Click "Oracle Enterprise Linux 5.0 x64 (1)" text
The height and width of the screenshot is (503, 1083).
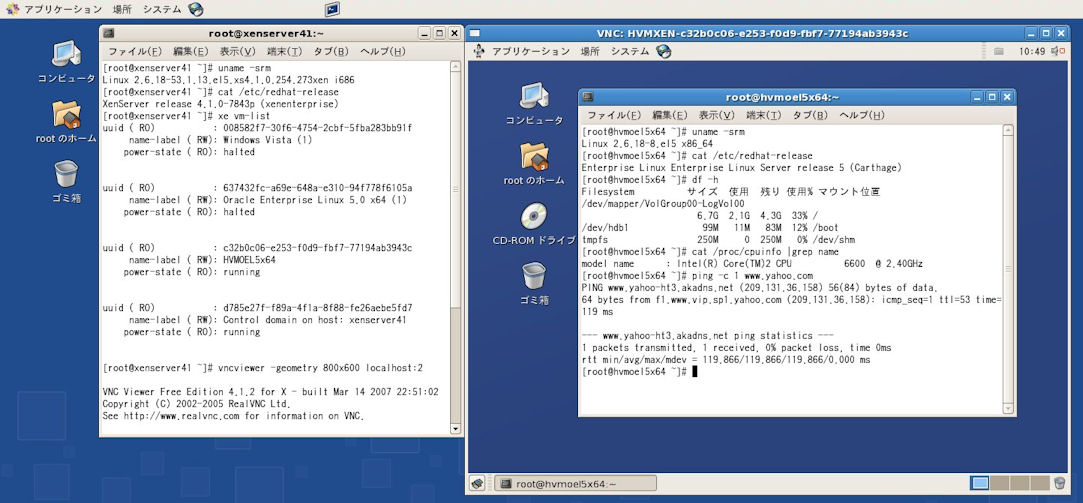[x=315, y=200]
